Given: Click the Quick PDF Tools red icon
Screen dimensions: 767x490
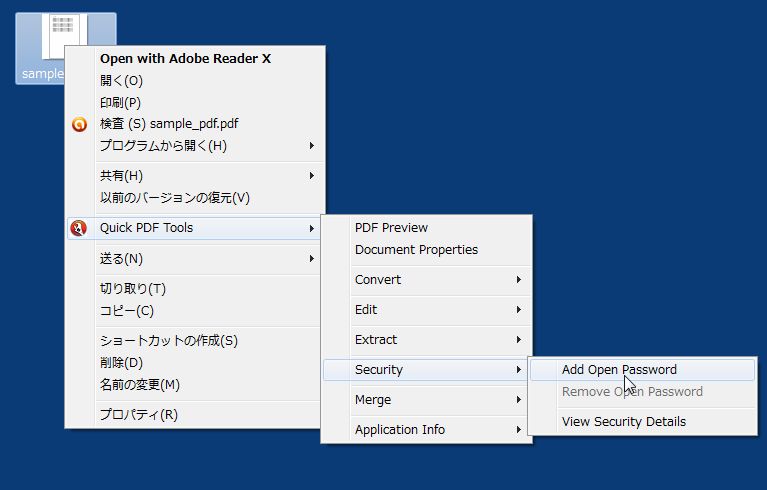Looking at the screenshot, I should [79, 228].
